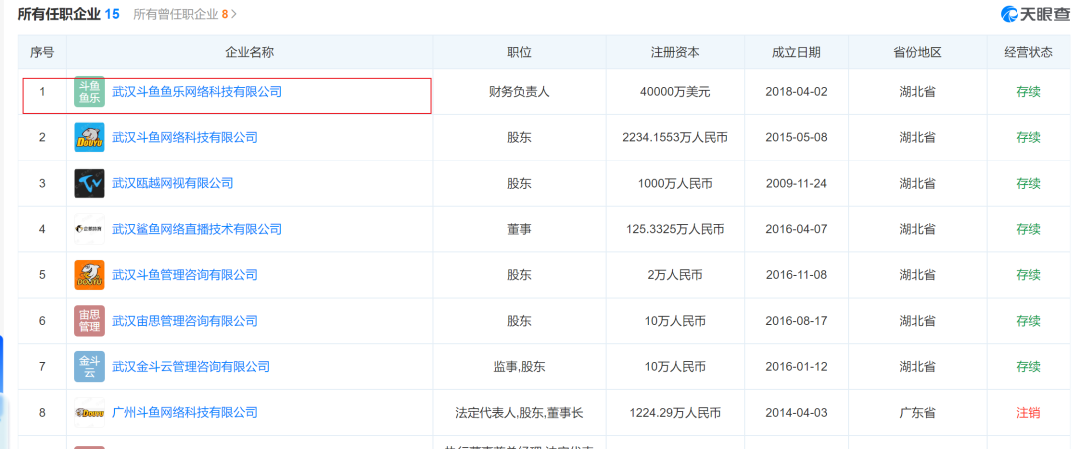The image size is (1080, 449).
Task: Click the 2万人民币 capital cell
Action: click(x=675, y=275)
